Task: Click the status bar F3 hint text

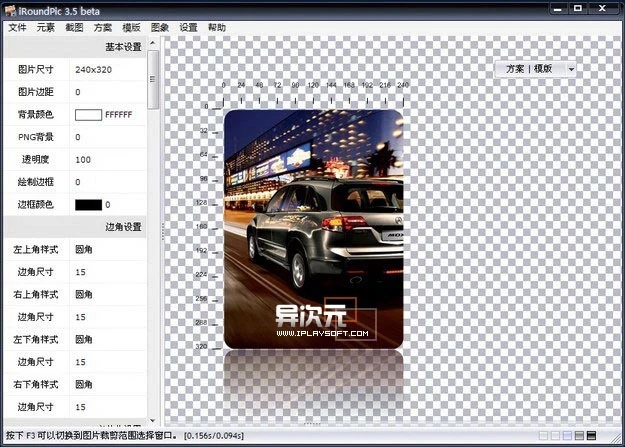Action: click(x=92, y=435)
